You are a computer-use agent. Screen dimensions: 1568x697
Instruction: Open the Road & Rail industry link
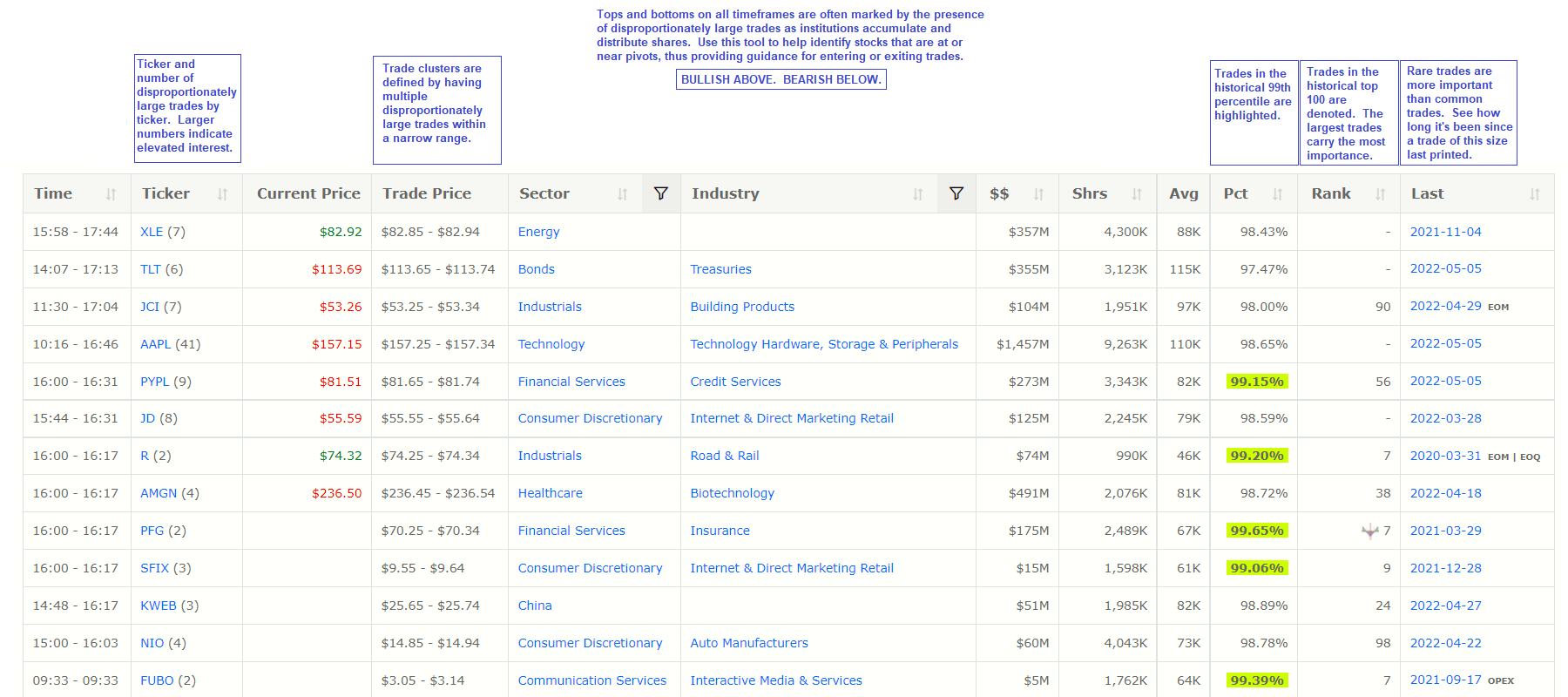coord(725,456)
